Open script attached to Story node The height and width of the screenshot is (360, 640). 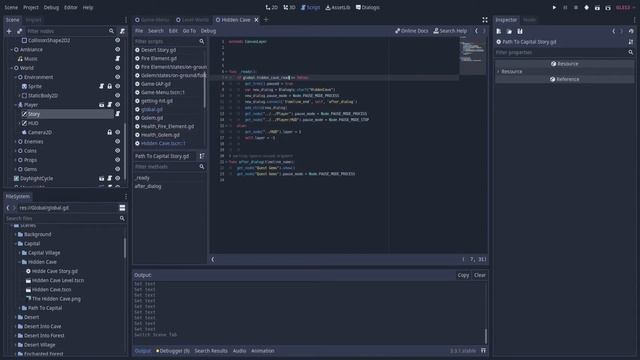118,114
